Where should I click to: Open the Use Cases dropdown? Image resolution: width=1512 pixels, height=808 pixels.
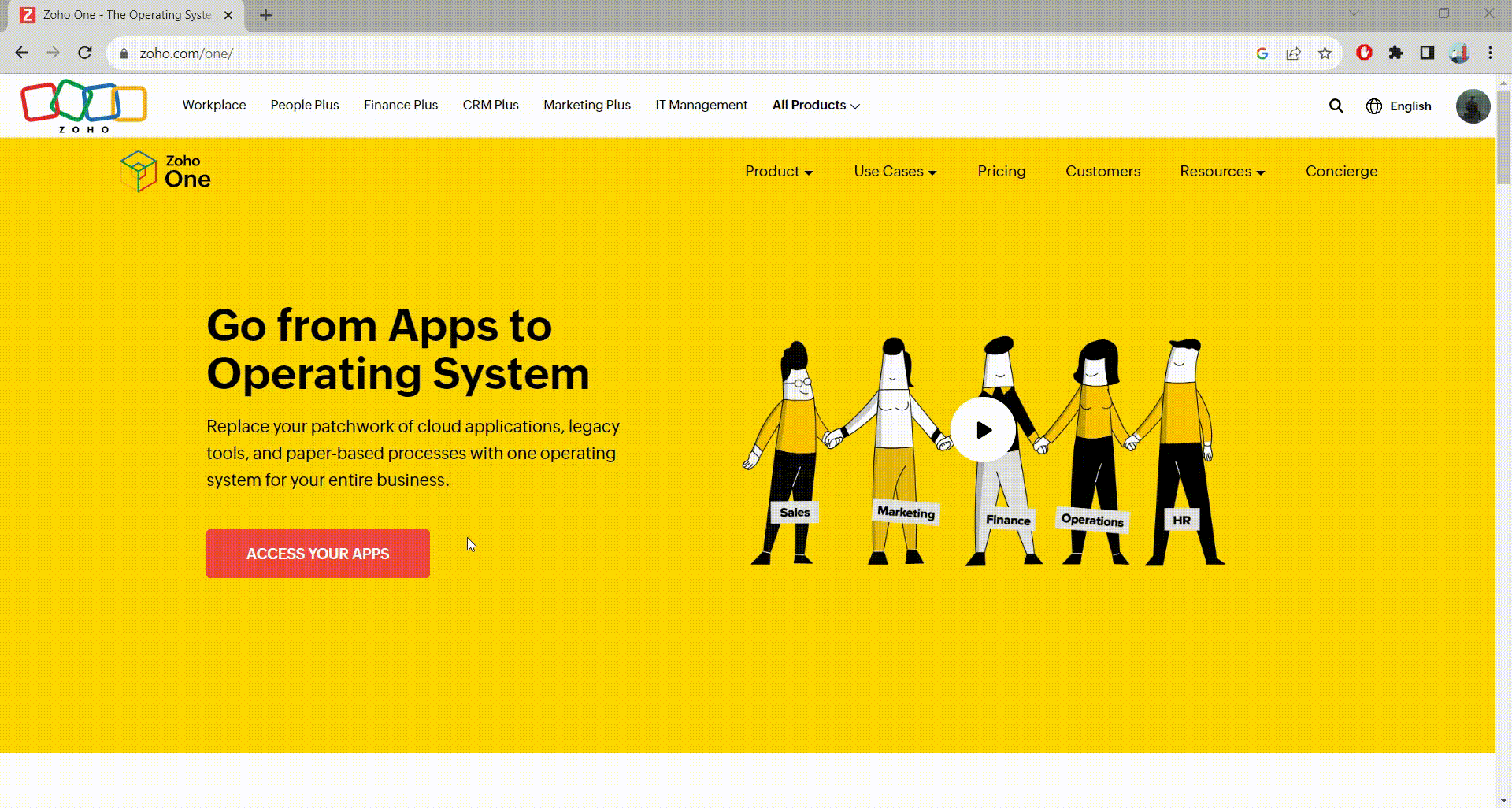pyautogui.click(x=895, y=172)
